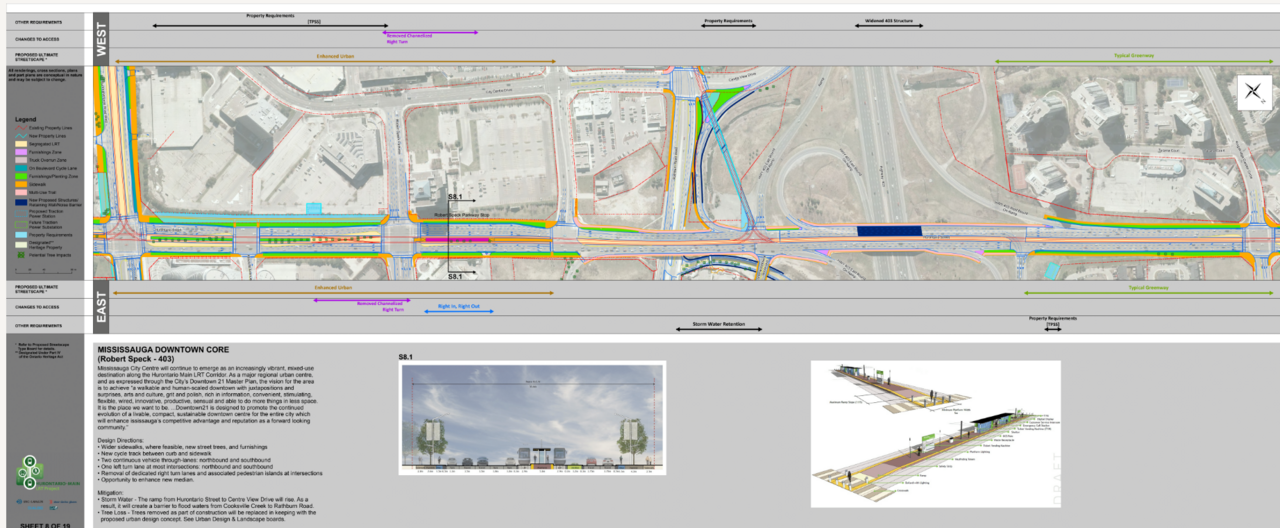Click the Existing Property Lines legend symbol
The height and width of the screenshot is (528, 1280).
tap(19, 128)
